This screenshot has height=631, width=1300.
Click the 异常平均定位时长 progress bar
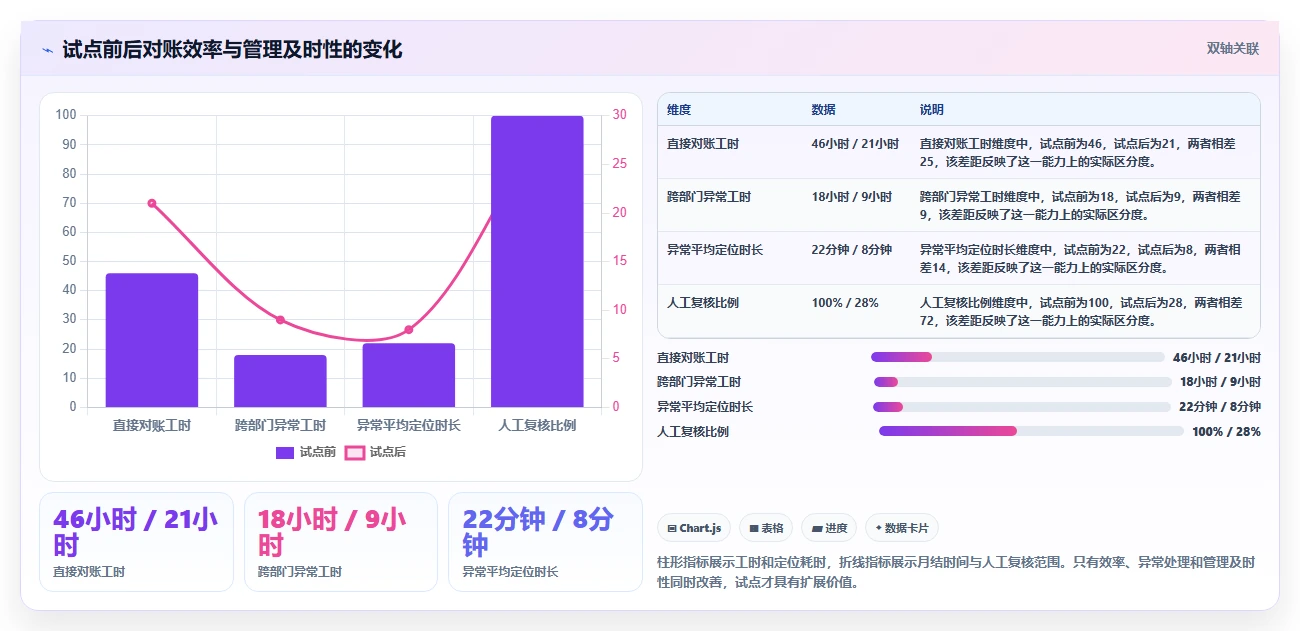pyautogui.click(x=1021, y=407)
